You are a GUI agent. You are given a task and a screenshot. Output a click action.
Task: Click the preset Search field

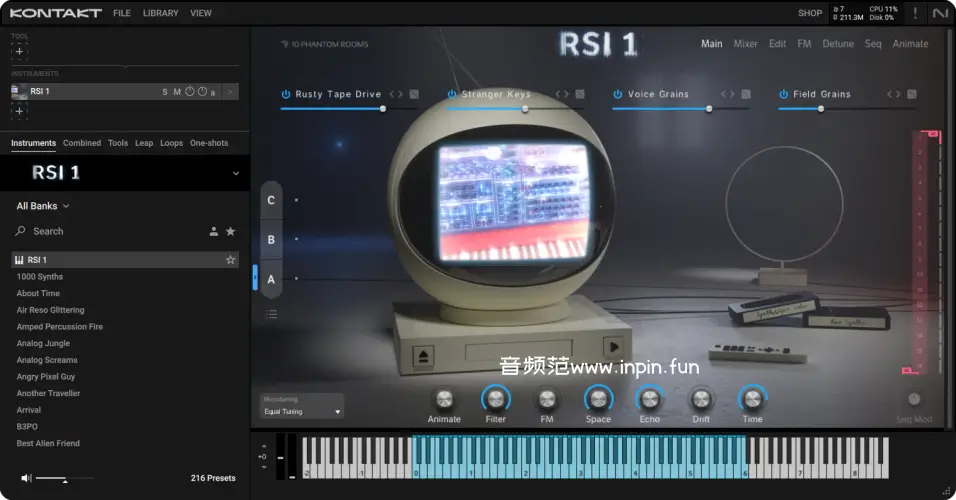tap(110, 231)
